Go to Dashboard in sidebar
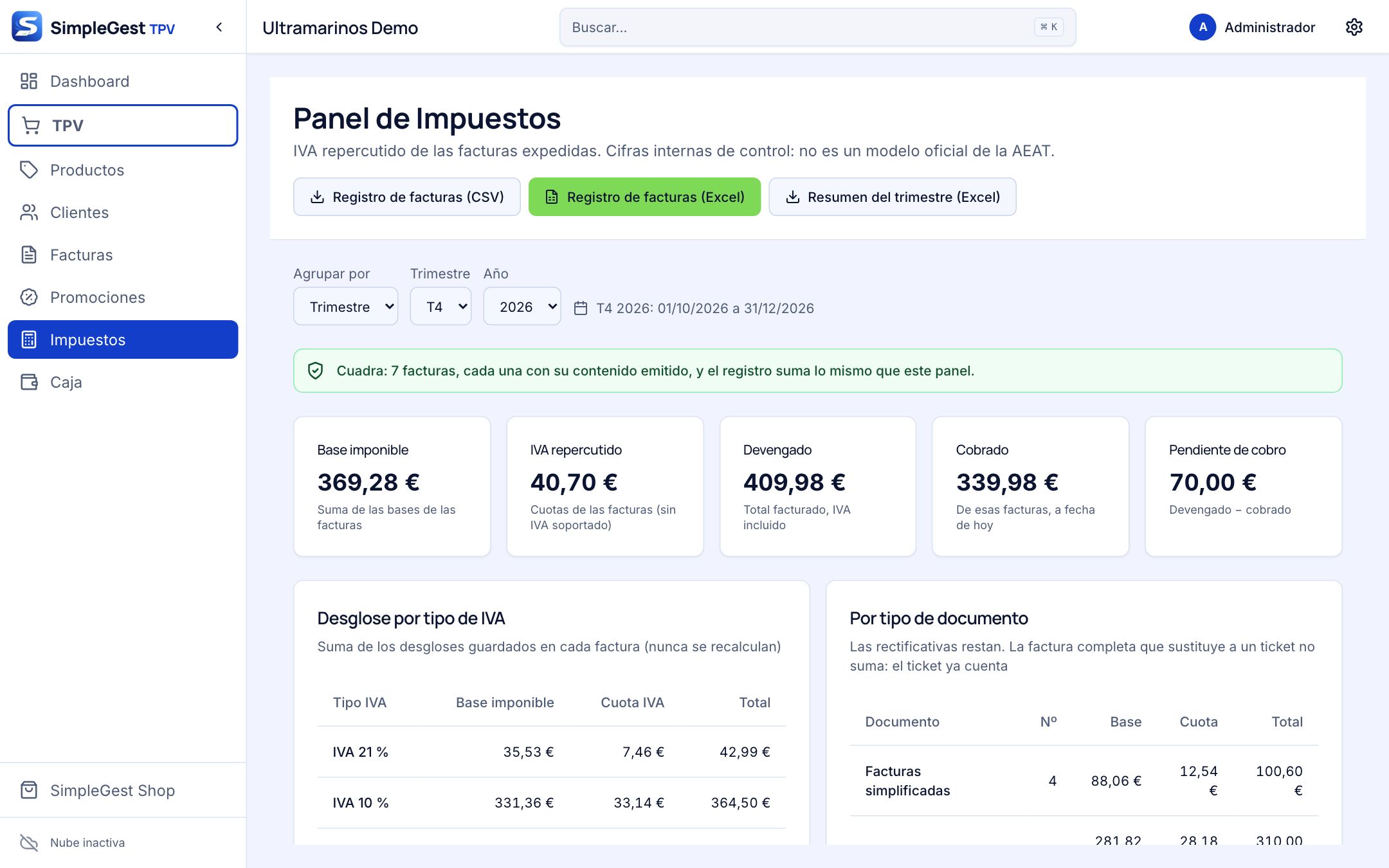 pyautogui.click(x=123, y=81)
